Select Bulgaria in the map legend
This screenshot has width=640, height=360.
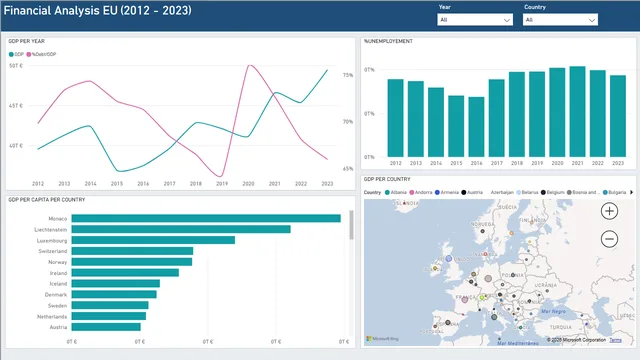coord(614,192)
